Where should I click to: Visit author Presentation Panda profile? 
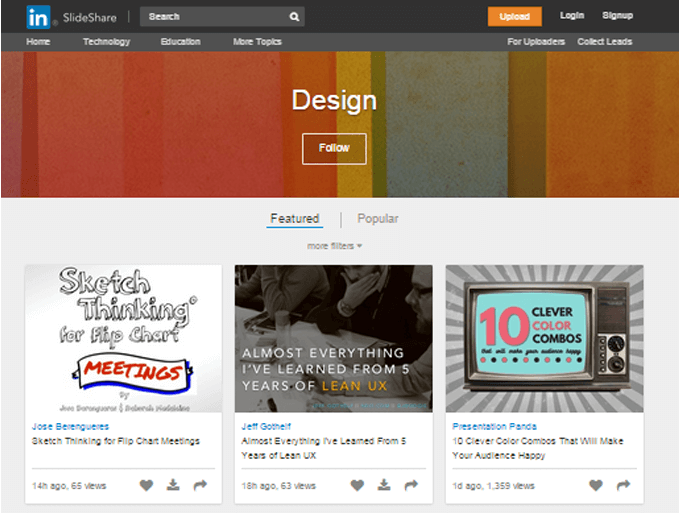coord(494,426)
